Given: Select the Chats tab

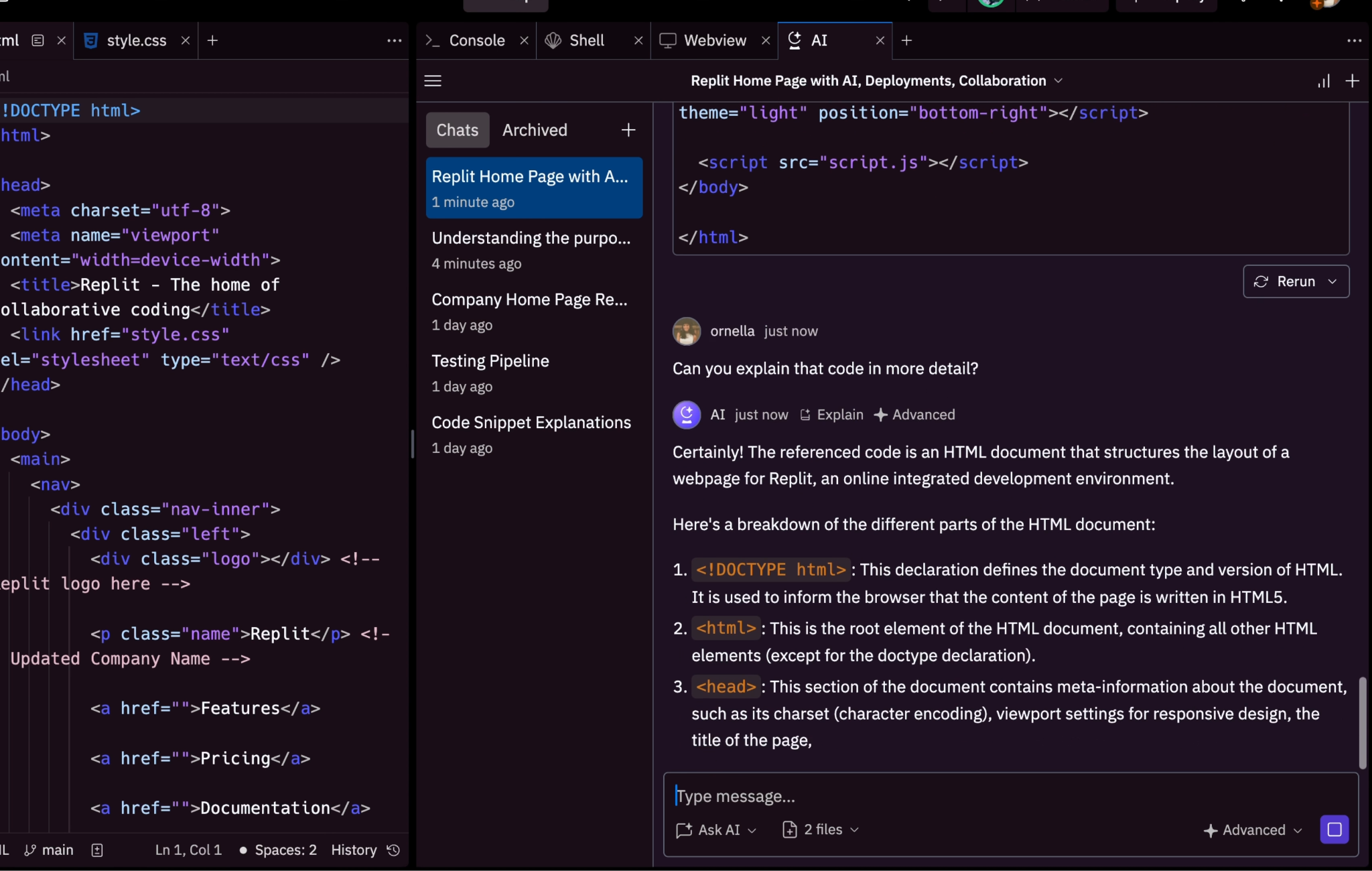Looking at the screenshot, I should pyautogui.click(x=458, y=130).
